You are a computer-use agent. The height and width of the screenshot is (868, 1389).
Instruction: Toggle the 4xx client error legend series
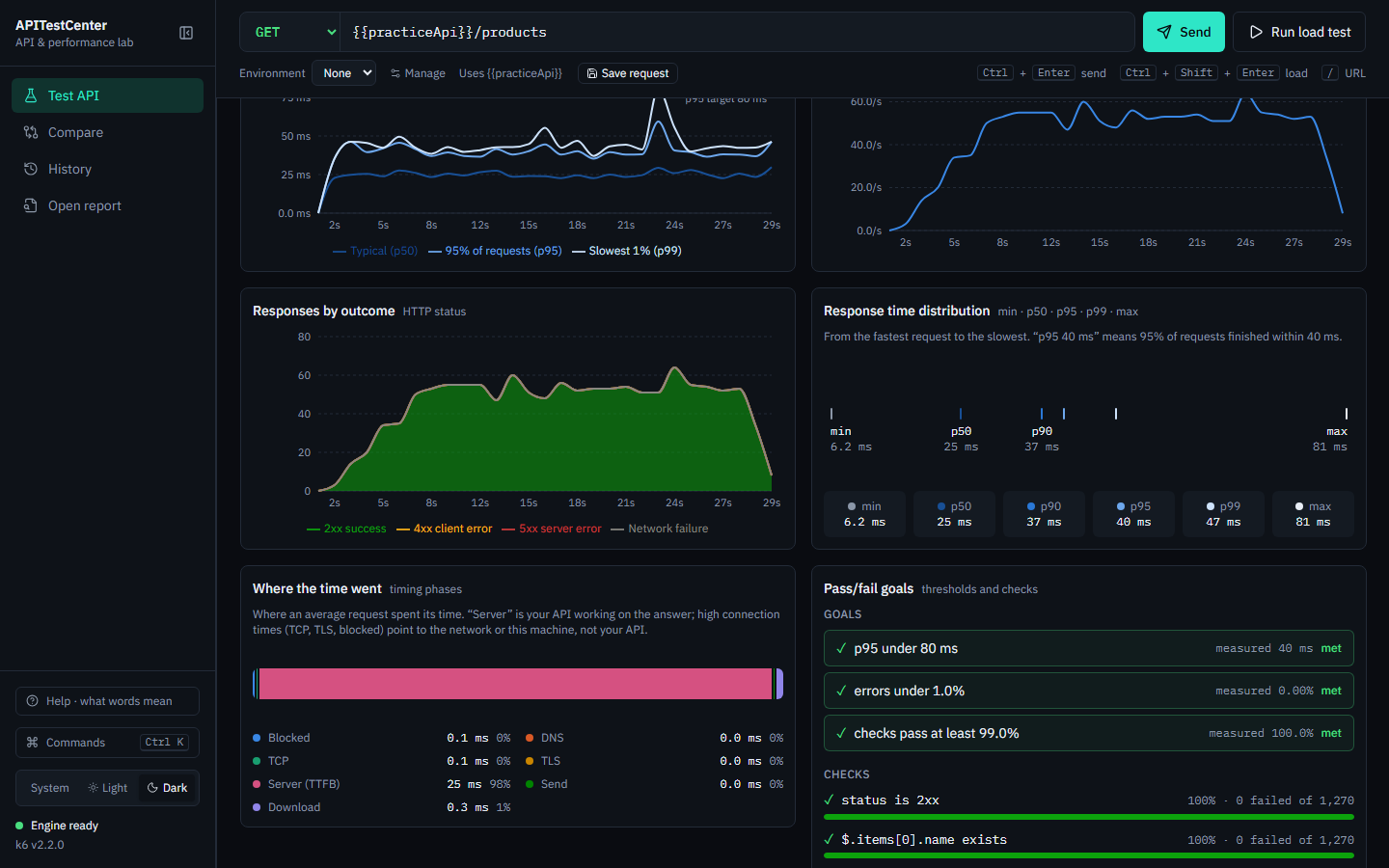[444, 529]
